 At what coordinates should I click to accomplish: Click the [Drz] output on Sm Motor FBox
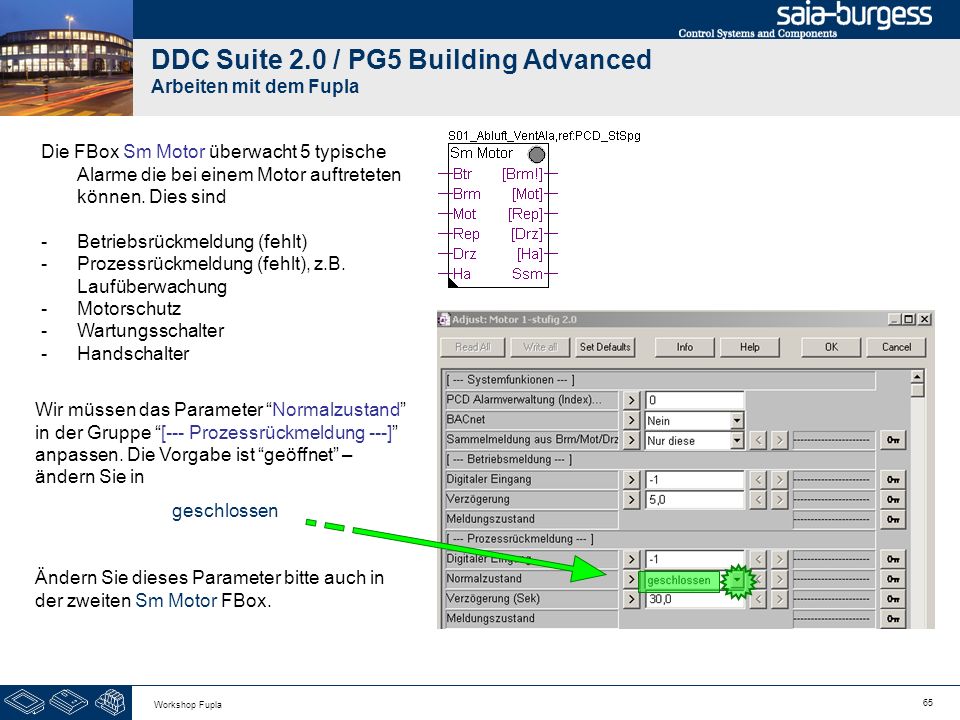(527, 234)
